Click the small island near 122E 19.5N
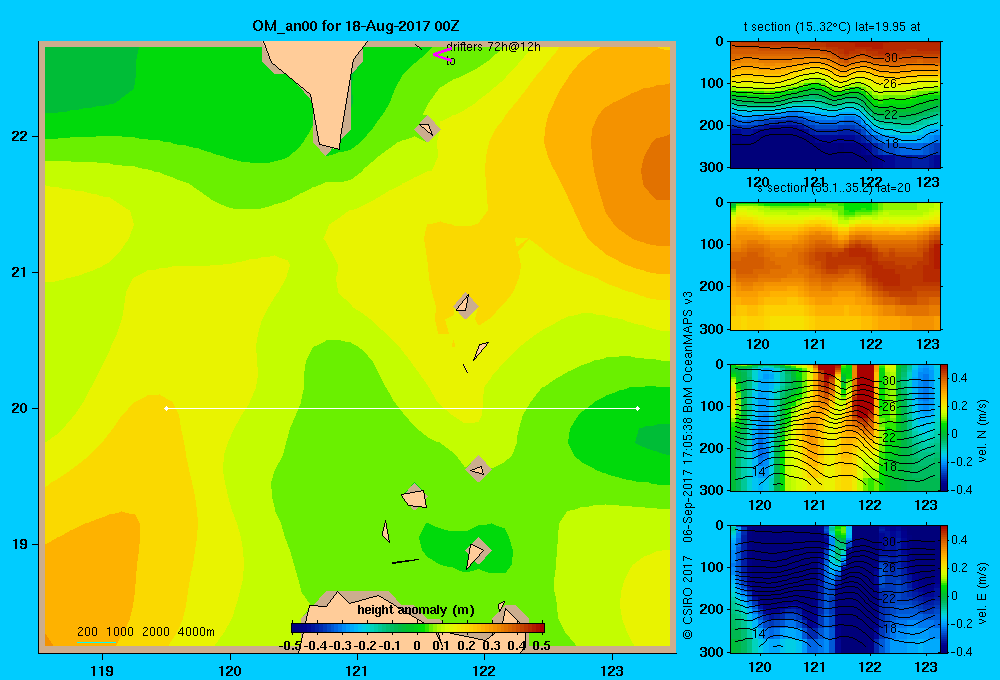 pyautogui.click(x=478, y=469)
